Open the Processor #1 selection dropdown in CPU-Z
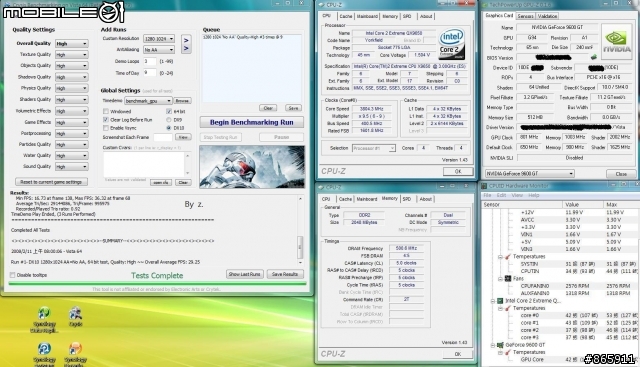 point(373,148)
